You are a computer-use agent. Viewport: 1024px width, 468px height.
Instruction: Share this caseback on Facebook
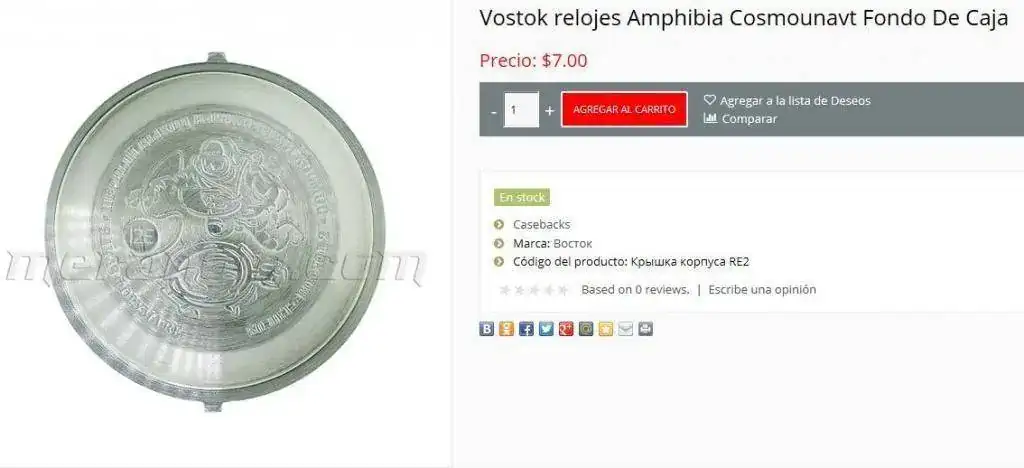(526, 329)
